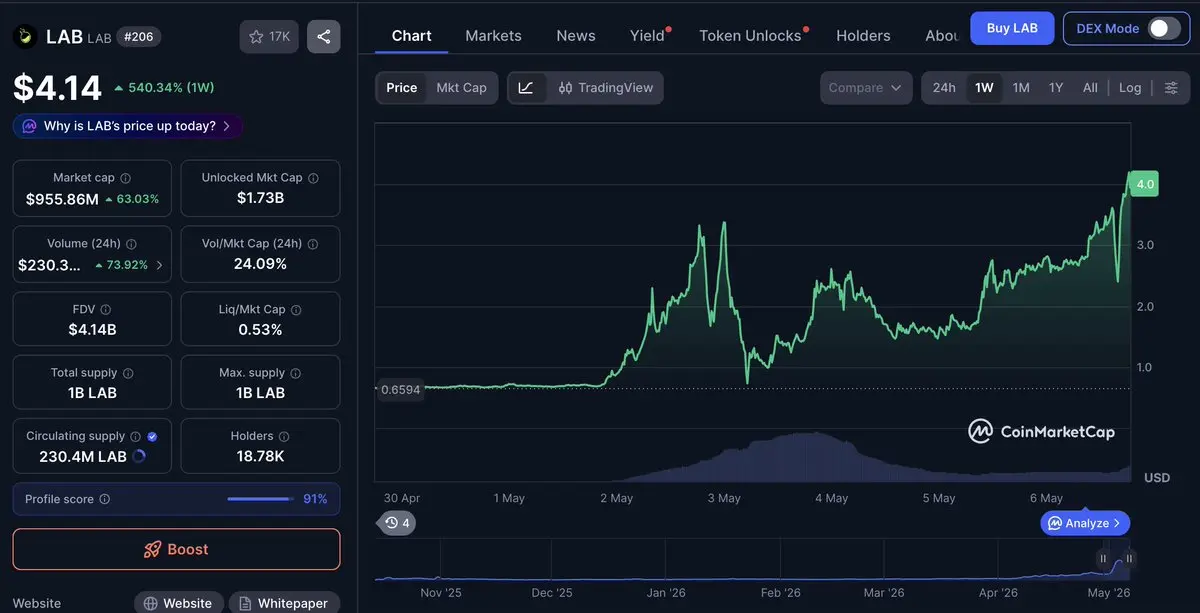Click the 18.78K holders value
The width and height of the screenshot is (1200, 613).
[x=260, y=456]
